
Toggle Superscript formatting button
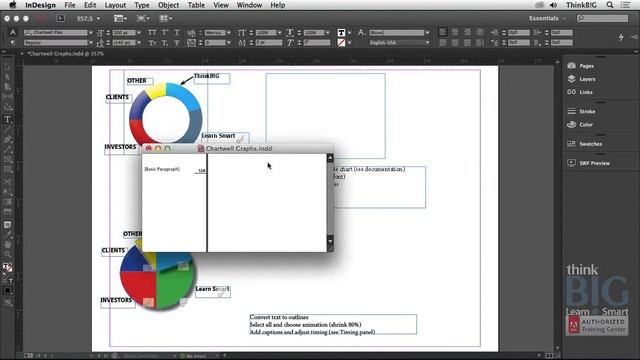pyautogui.click(x=164, y=32)
